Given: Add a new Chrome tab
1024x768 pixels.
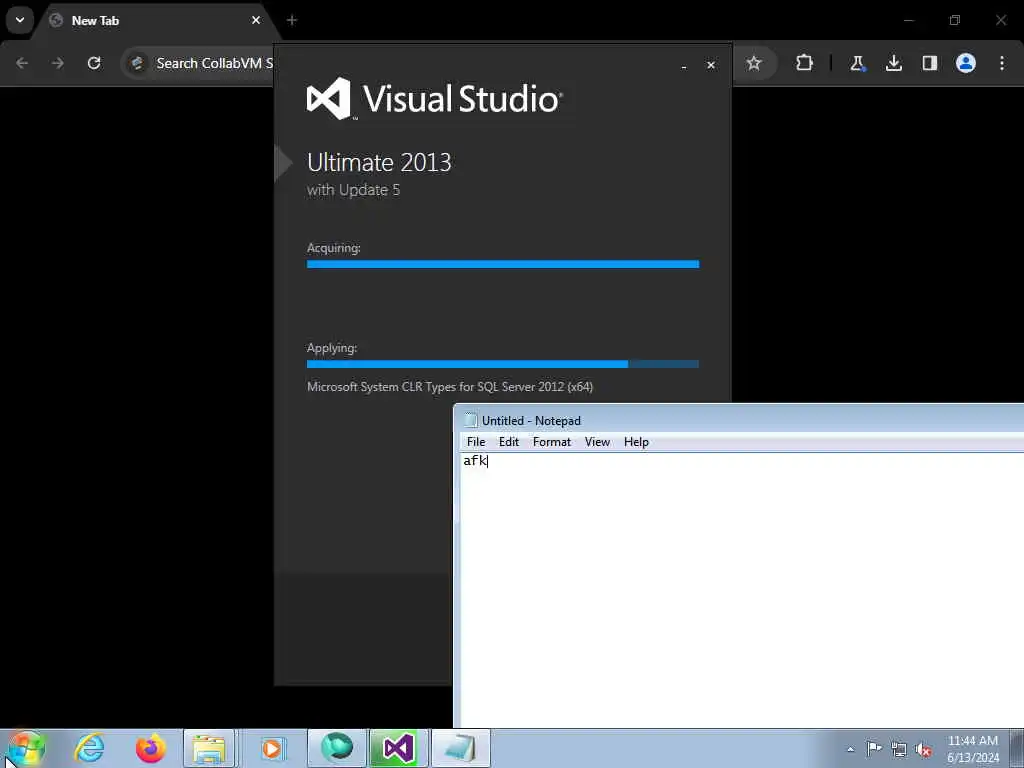Looking at the screenshot, I should pos(292,20).
